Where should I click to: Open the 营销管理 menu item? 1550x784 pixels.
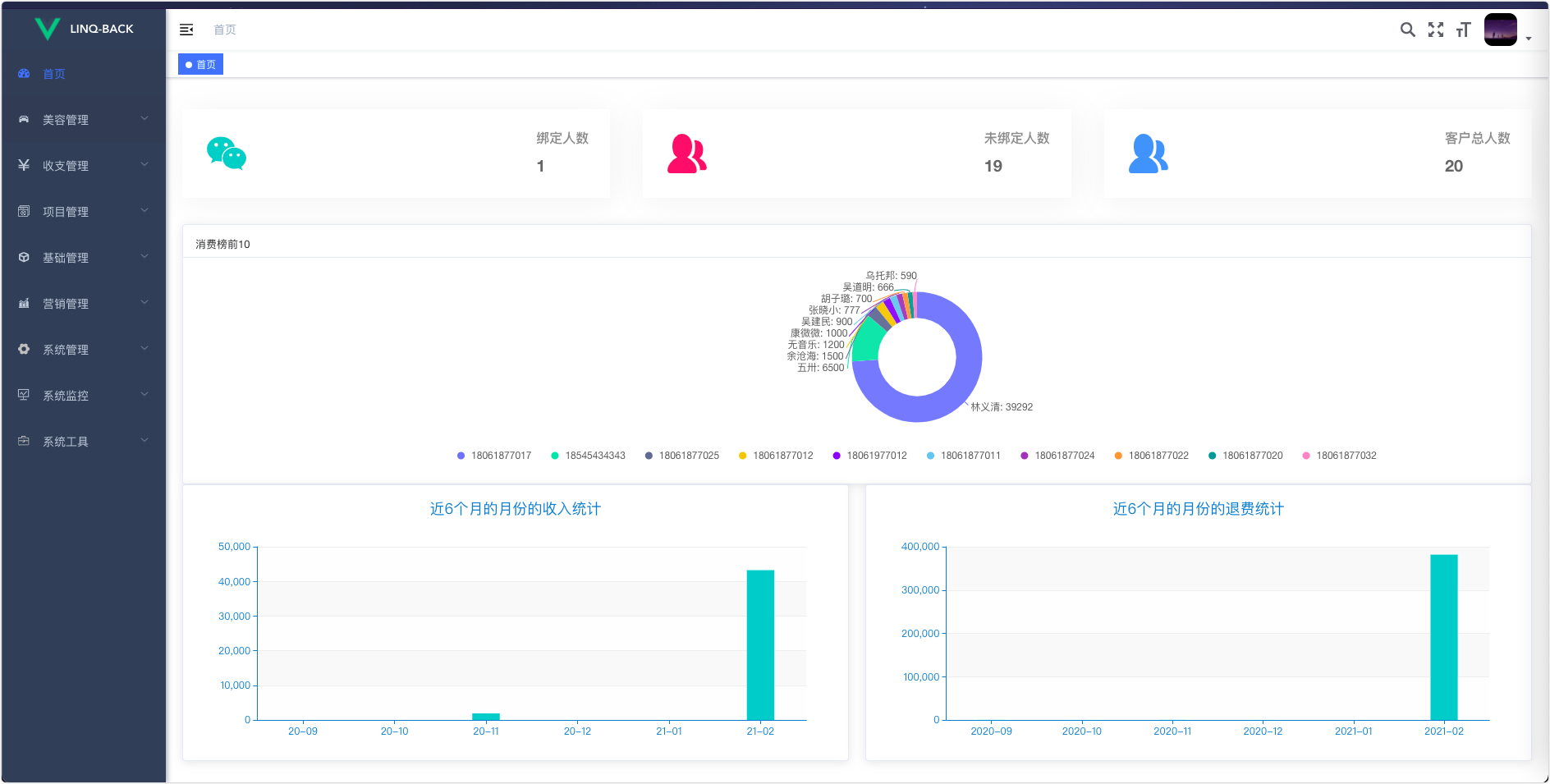pyautogui.click(x=84, y=304)
